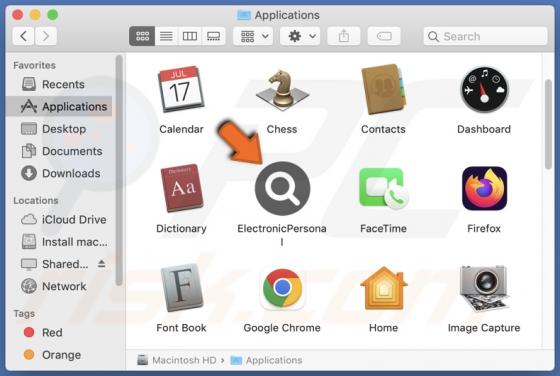
Task: Click the Firefox name label
Action: point(484,228)
